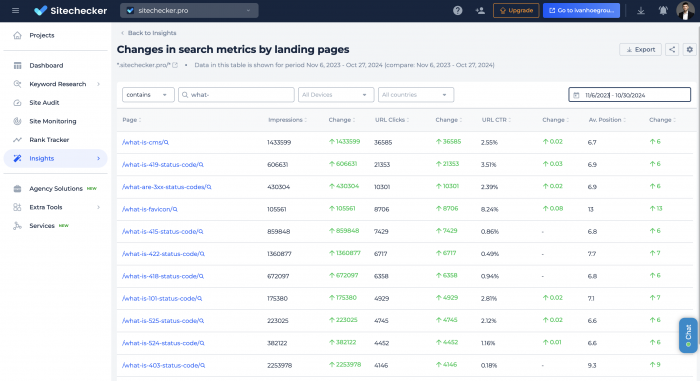Click the Export button
The height and width of the screenshot is (381, 700).
[x=640, y=50]
